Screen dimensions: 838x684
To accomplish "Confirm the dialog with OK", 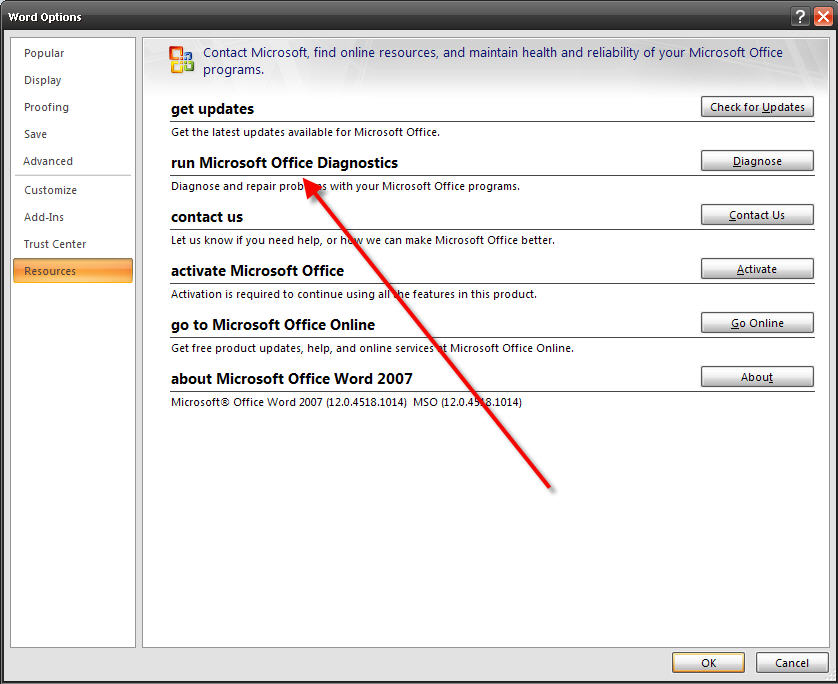I will [708, 663].
